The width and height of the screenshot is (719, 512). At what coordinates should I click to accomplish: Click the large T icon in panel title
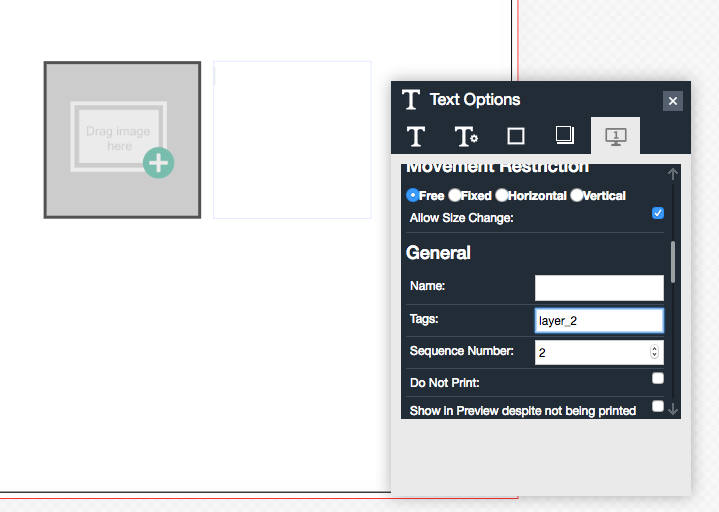click(x=410, y=100)
